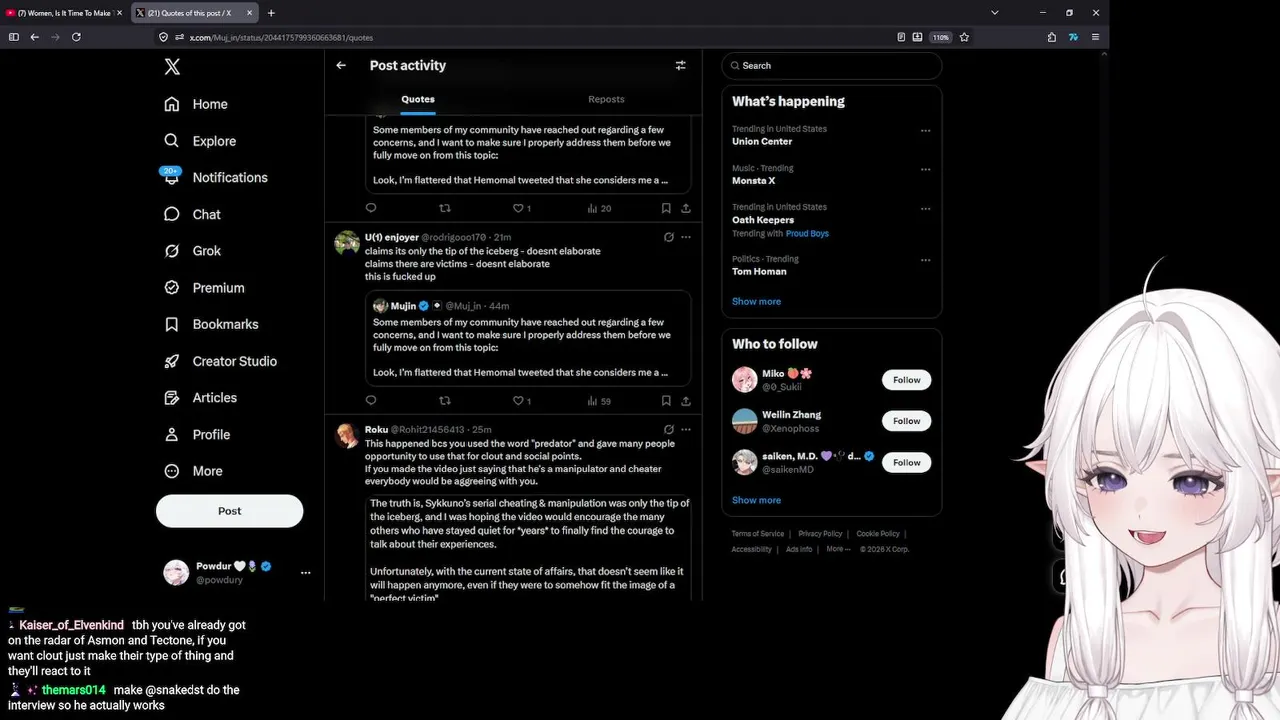Open U(†) enjoyer profile avatar

coord(347,243)
